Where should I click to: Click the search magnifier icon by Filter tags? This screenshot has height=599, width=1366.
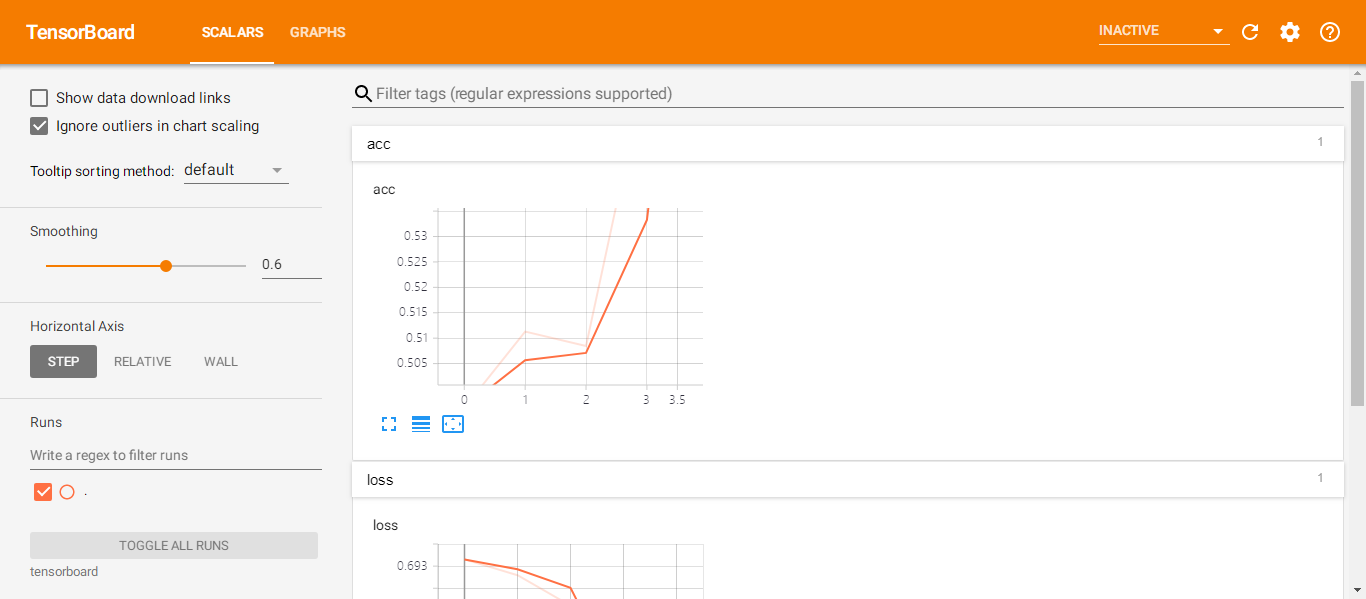point(363,94)
